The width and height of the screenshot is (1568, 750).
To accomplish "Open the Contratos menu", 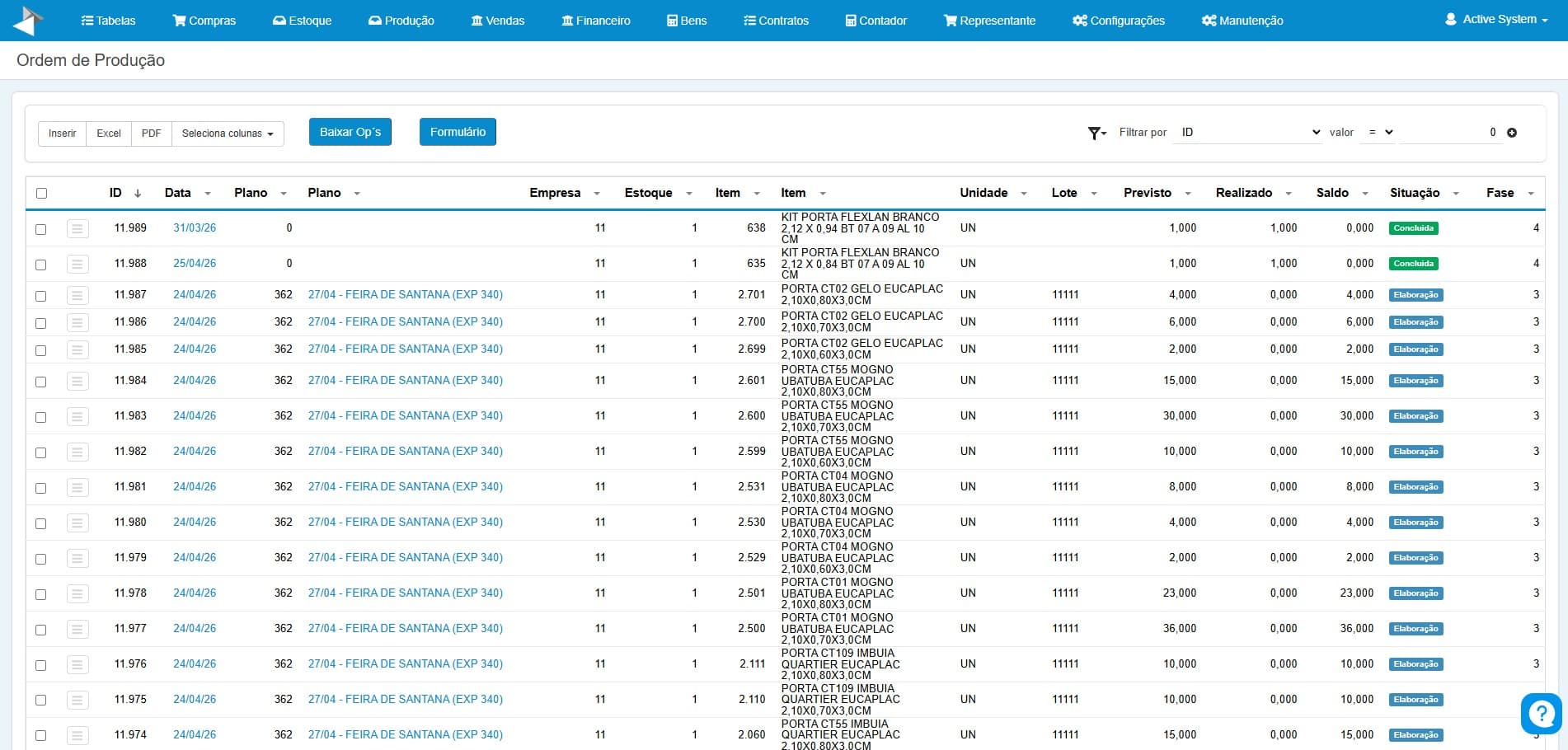I will [776, 21].
